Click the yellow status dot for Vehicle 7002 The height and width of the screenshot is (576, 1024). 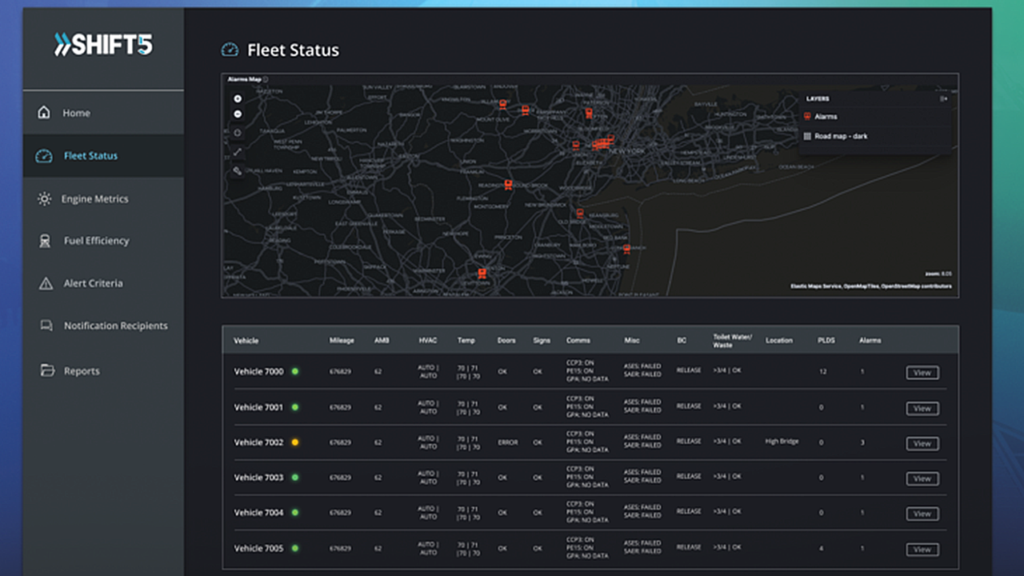pos(295,442)
